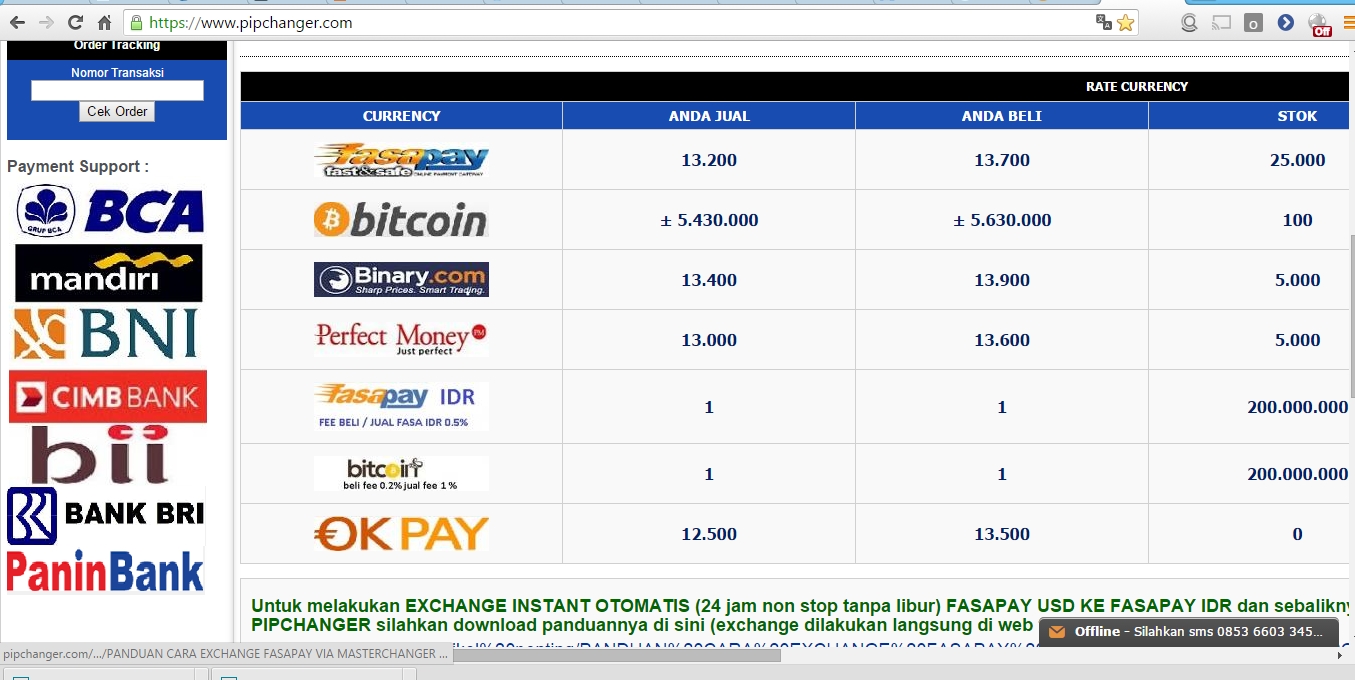1355x680 pixels.
Task: Click the Cek Order button
Action: point(117,112)
